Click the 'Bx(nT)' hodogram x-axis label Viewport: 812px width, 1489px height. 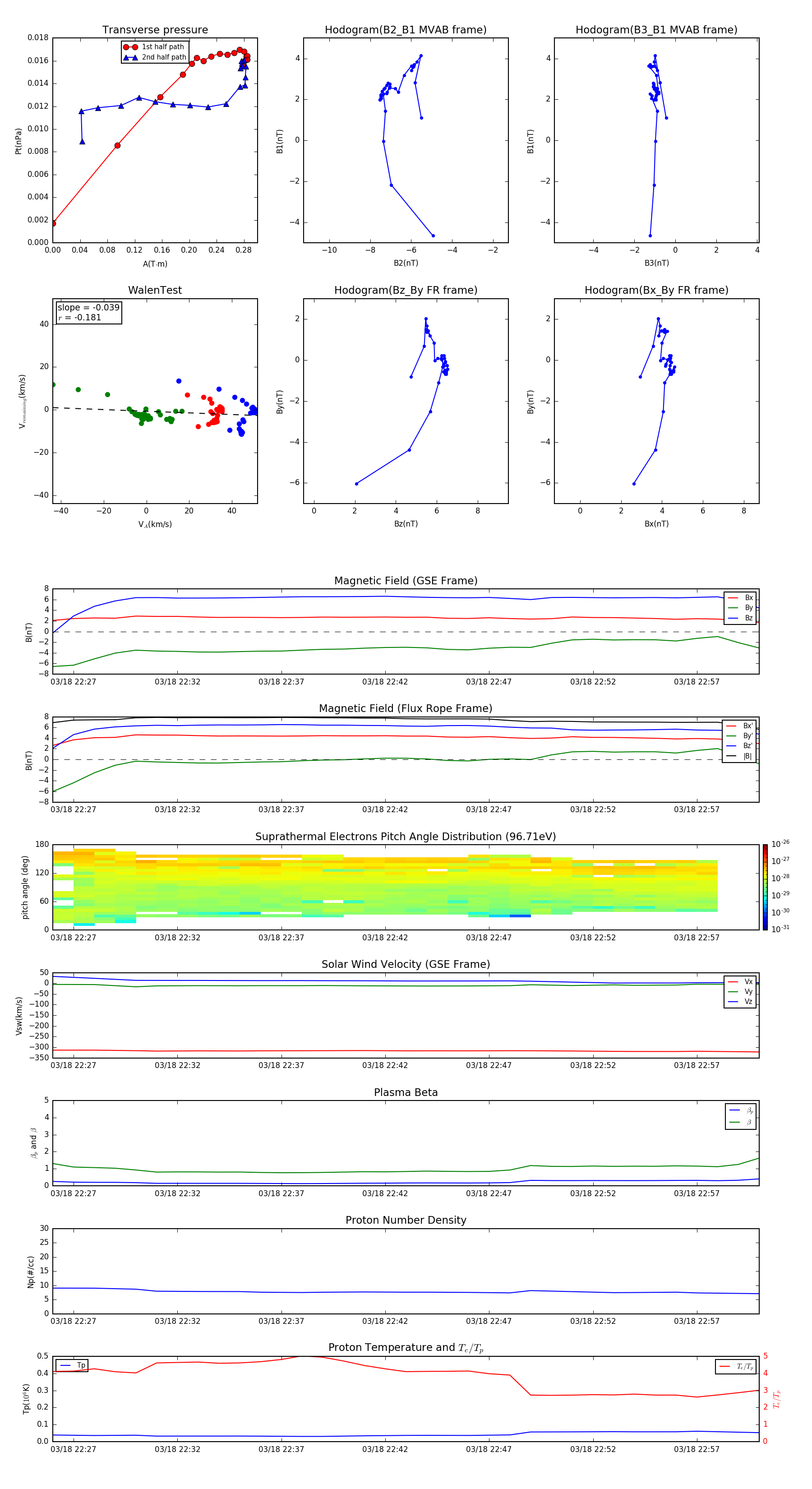click(x=656, y=524)
